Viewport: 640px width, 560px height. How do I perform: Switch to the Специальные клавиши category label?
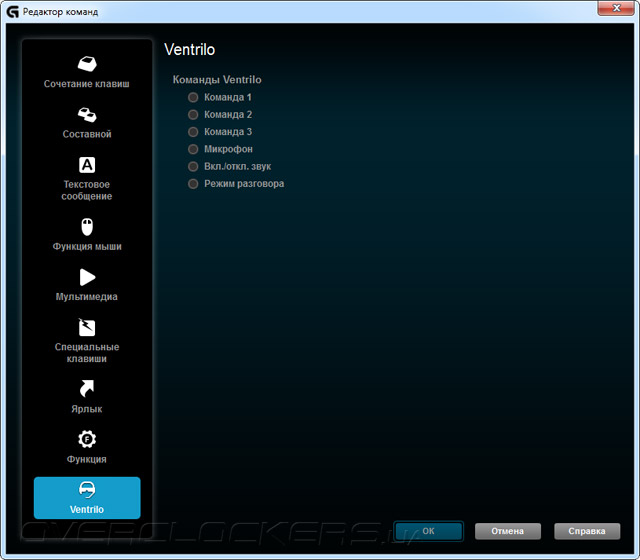[87, 353]
